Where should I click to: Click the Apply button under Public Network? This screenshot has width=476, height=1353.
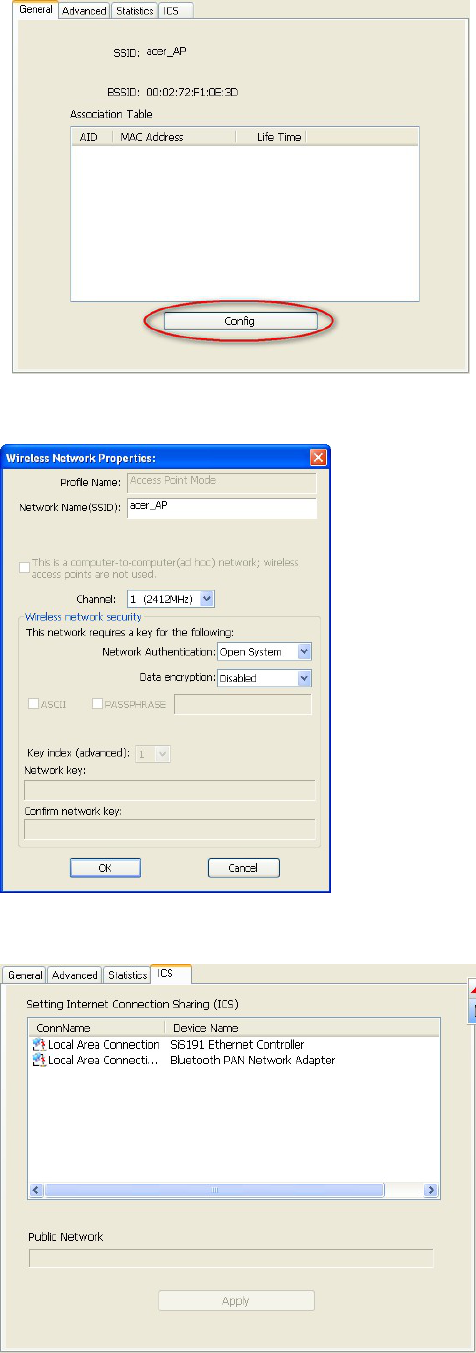pos(236,1300)
